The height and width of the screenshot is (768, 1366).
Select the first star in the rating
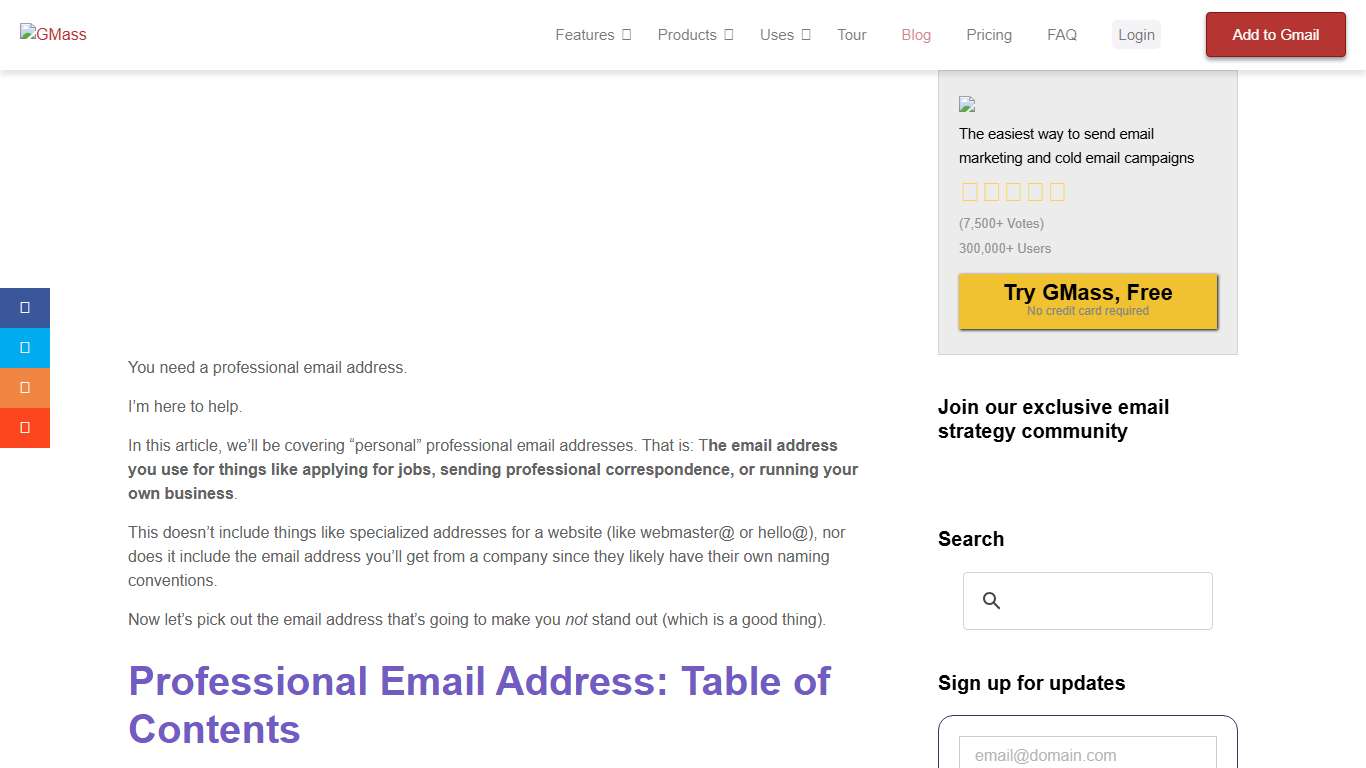970,191
